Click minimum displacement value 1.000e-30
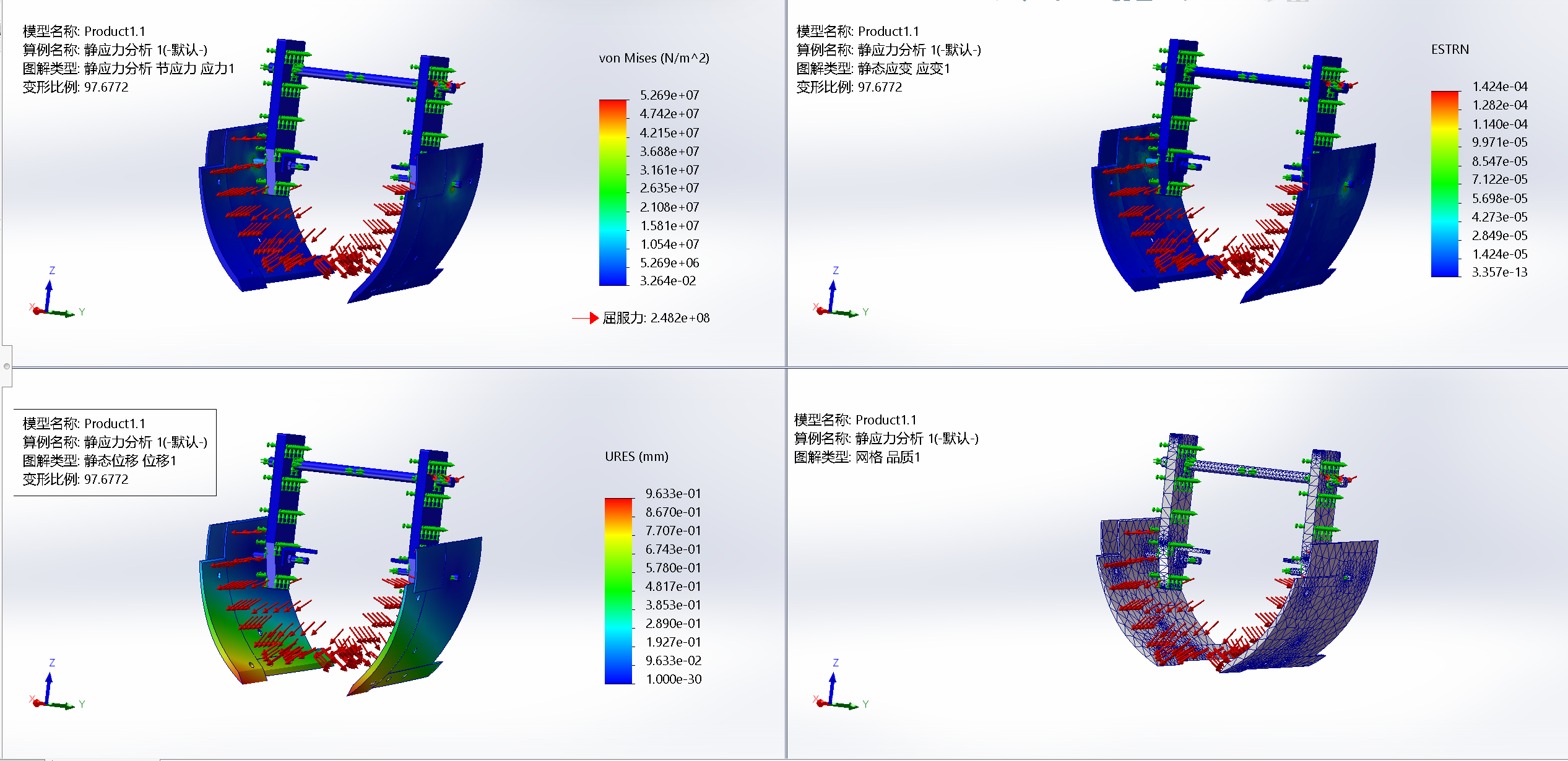 pos(674,679)
